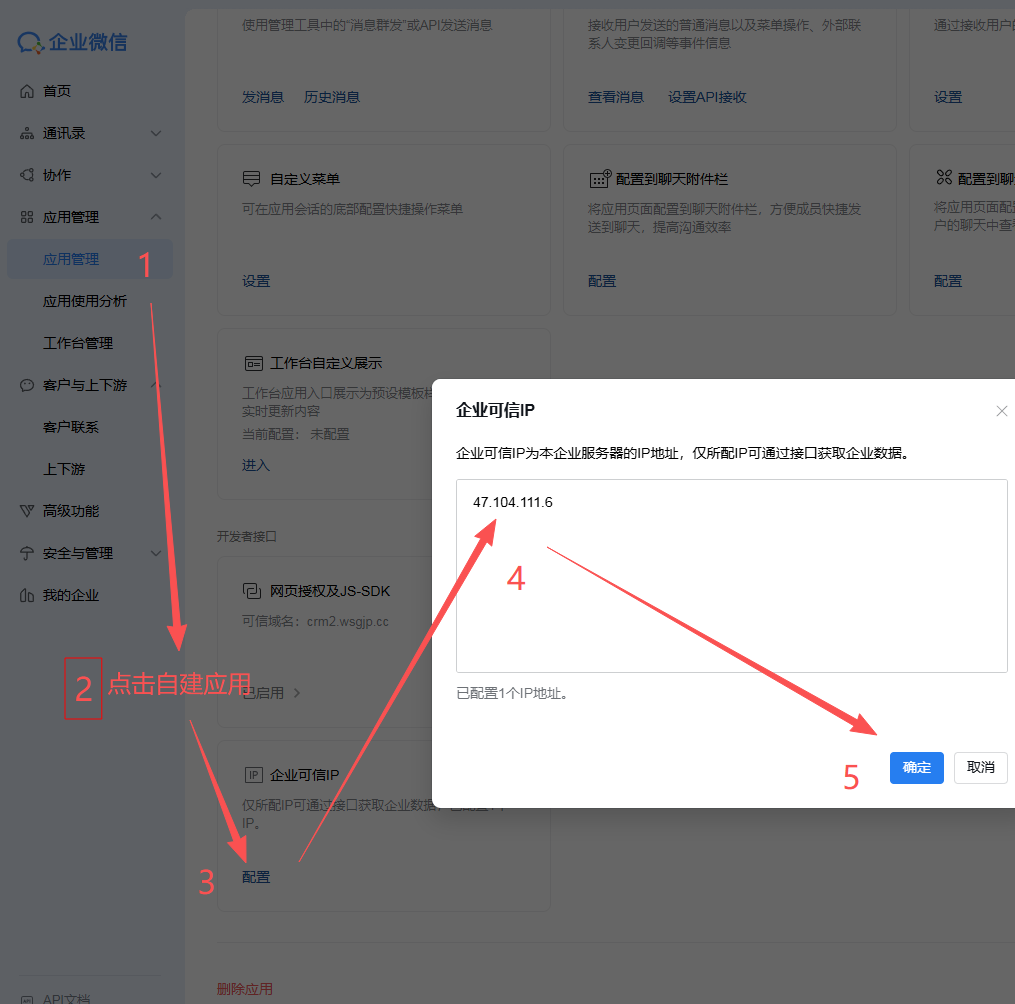Close the 企业可信IP dialog

(1001, 411)
